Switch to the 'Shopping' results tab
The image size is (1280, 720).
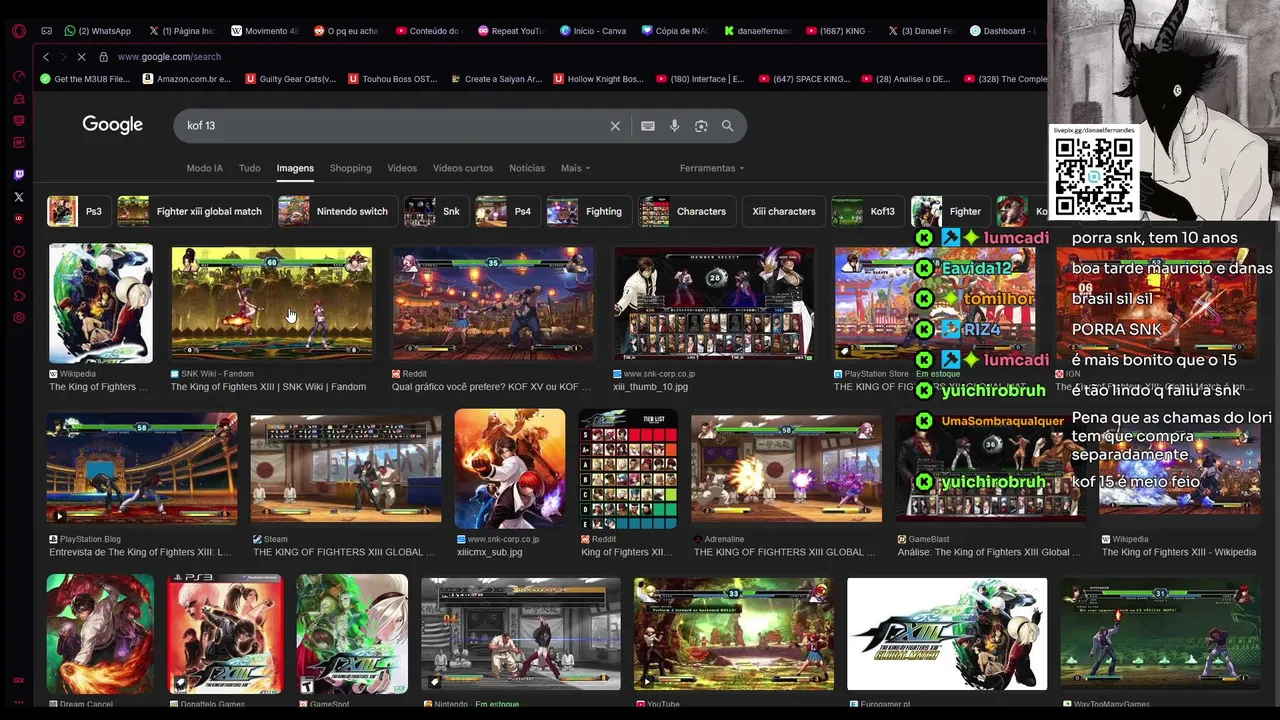(x=350, y=168)
